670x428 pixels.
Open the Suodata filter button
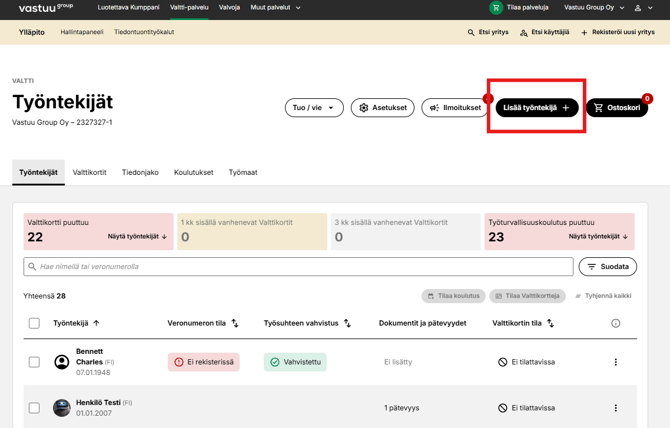[x=608, y=267]
